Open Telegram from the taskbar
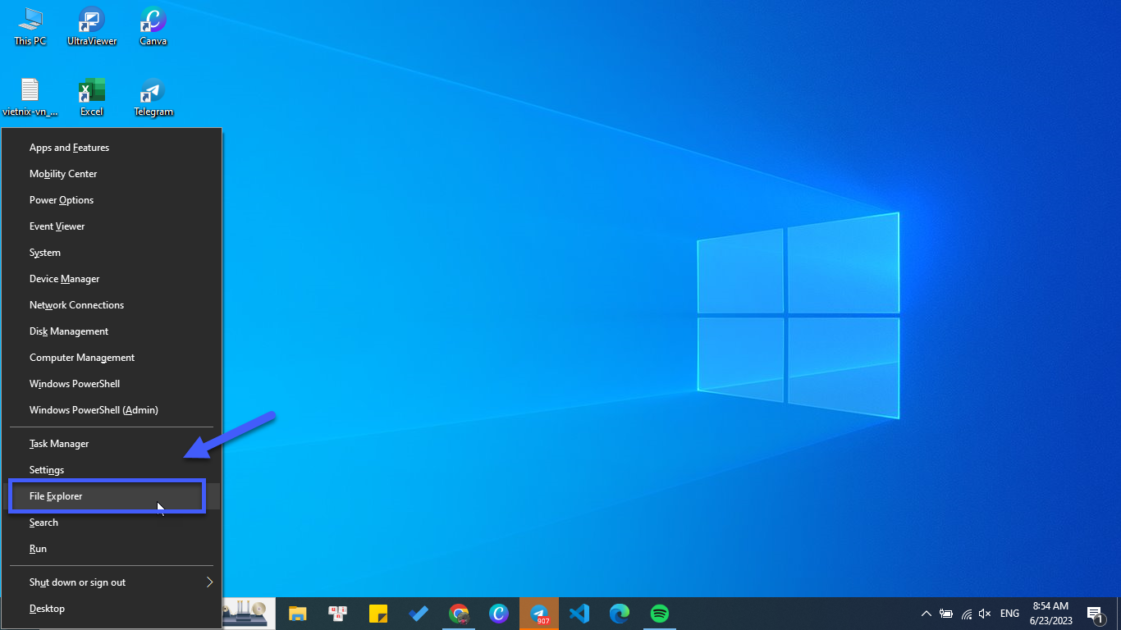Screen dimensions: 1121x630 pos(539,613)
